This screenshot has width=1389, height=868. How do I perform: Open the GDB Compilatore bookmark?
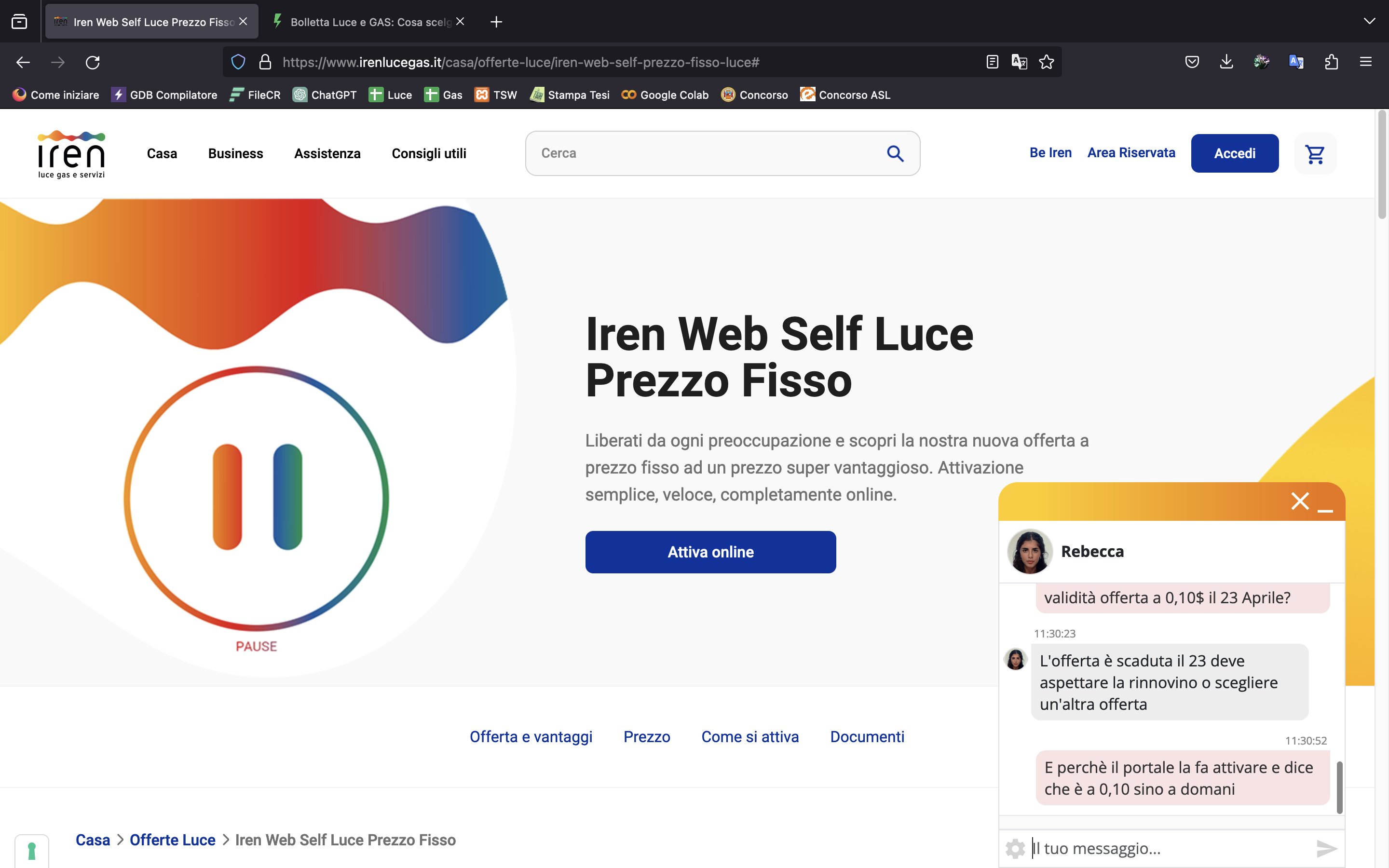click(164, 95)
